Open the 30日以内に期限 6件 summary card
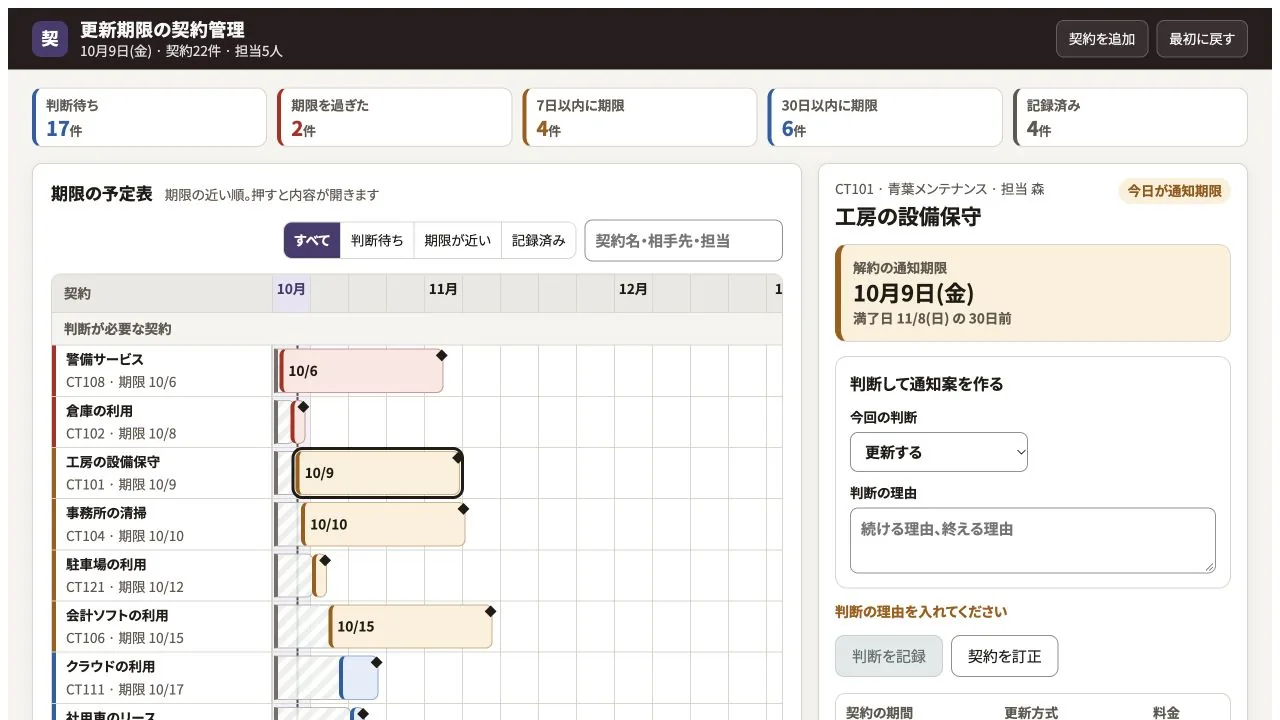Viewport: 1280px width, 720px height. [x=885, y=117]
